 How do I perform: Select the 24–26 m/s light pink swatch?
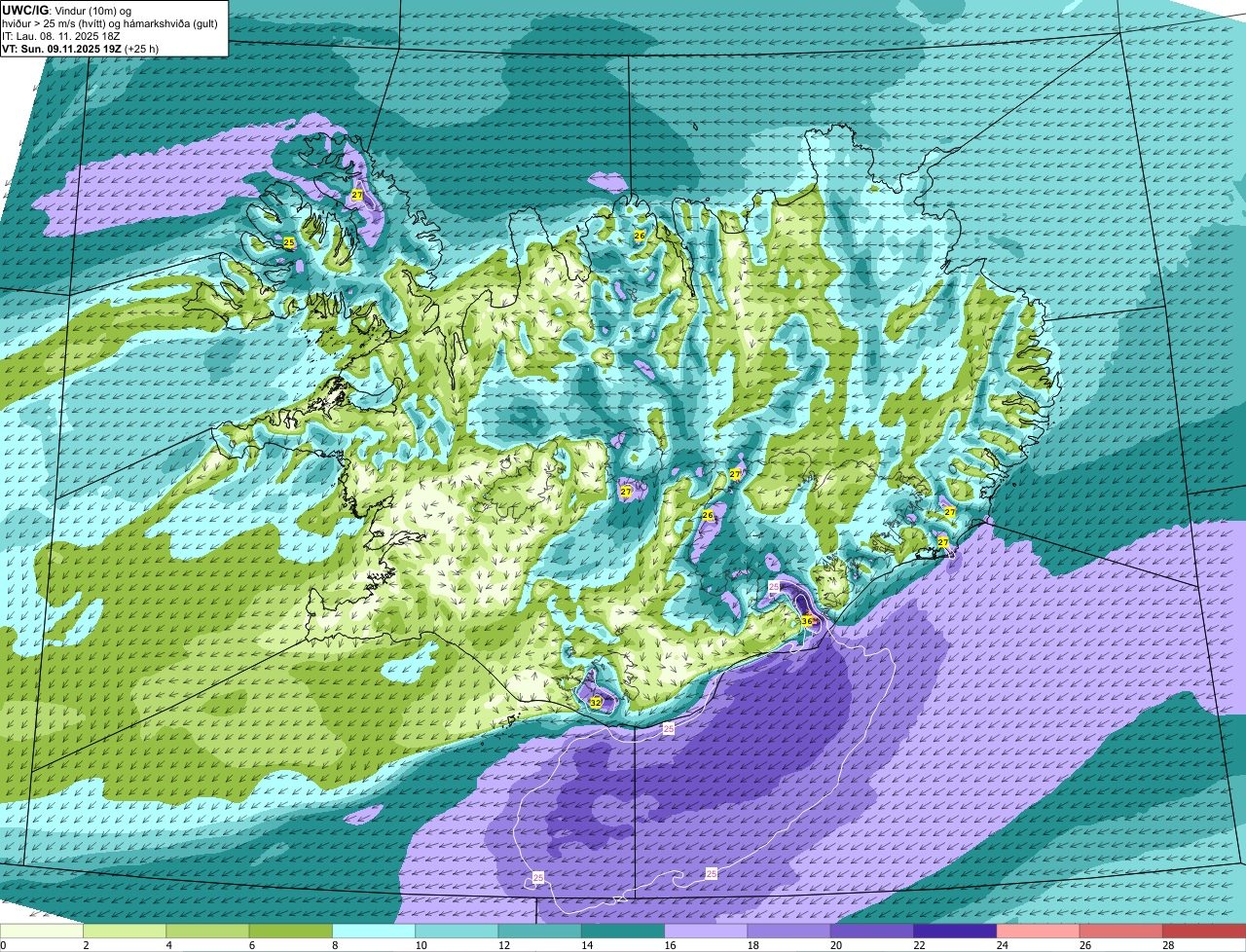tap(1039, 931)
